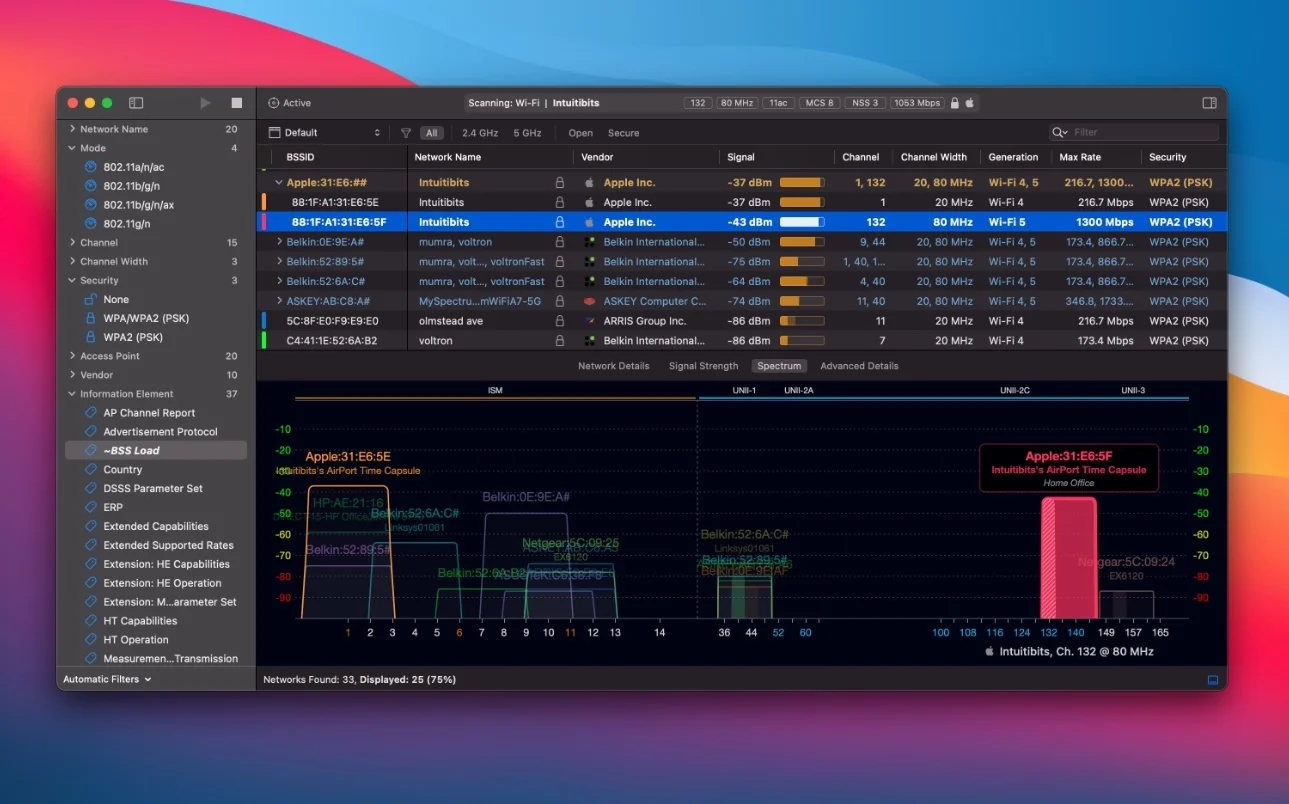Screen dimensions: 1289x804
Task: Open the filter search magnifier menu
Action: pyautogui.click(x=1061, y=132)
